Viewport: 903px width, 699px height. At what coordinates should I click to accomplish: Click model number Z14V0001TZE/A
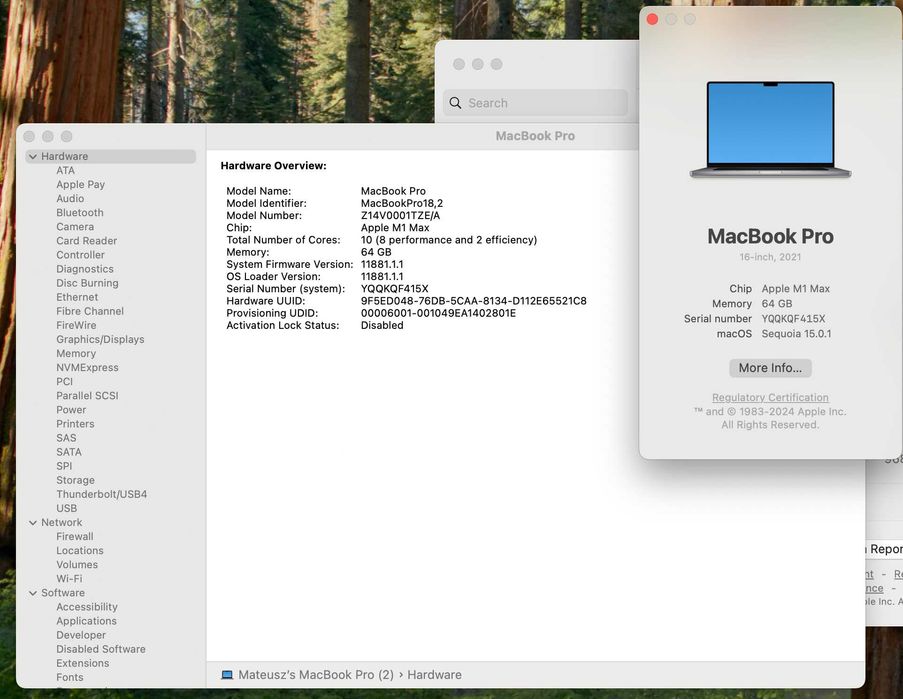(x=400, y=215)
